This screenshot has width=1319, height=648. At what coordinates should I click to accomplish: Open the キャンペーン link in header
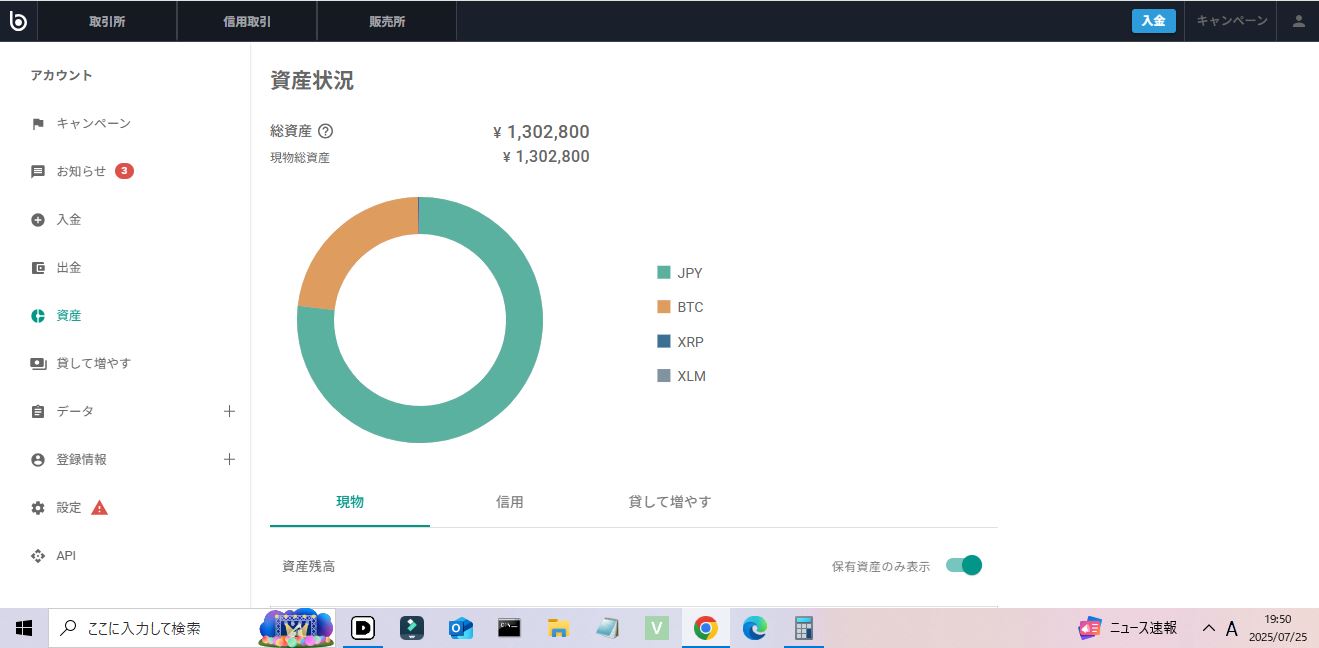tap(1232, 21)
